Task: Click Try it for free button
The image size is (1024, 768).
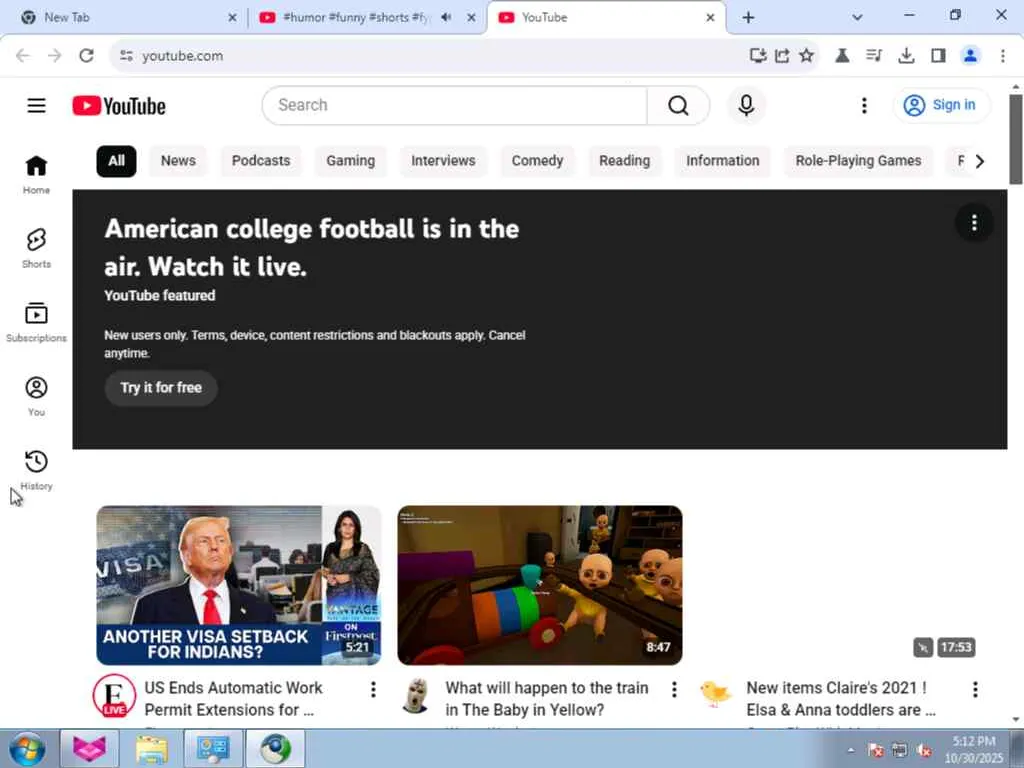Action: (161, 388)
